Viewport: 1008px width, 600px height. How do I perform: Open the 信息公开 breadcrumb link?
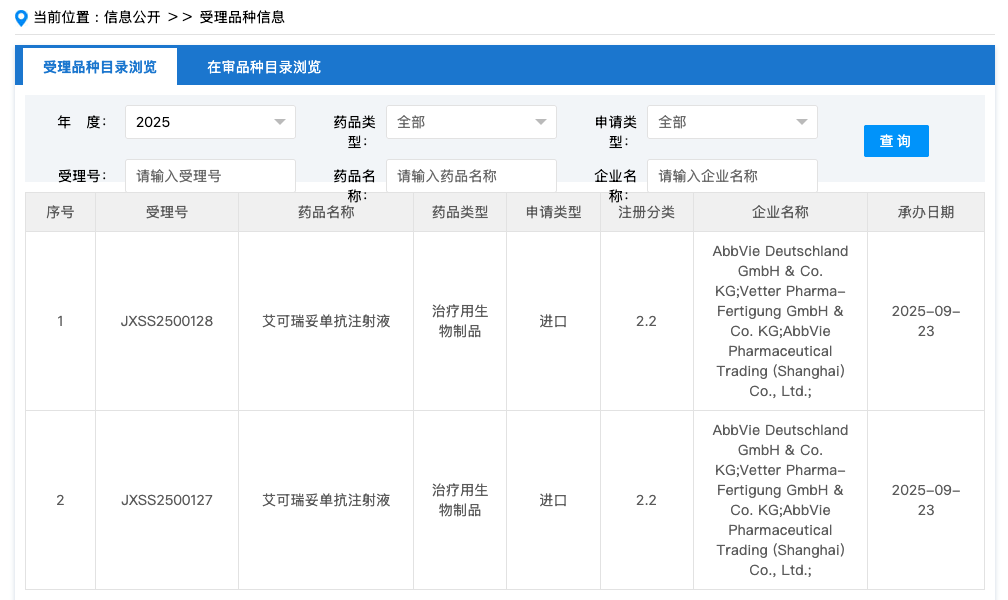coord(132,17)
